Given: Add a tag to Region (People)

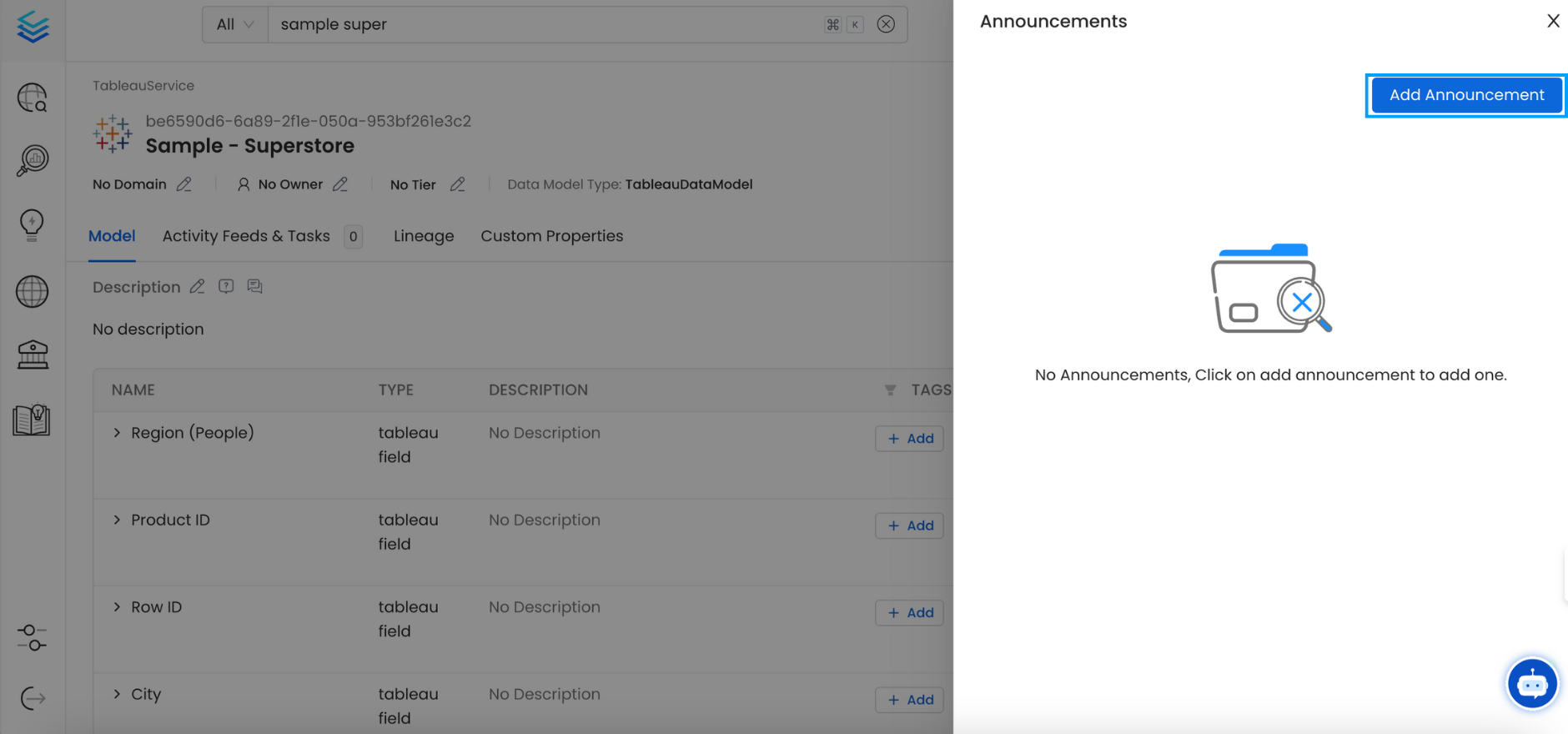Looking at the screenshot, I should pos(909,439).
